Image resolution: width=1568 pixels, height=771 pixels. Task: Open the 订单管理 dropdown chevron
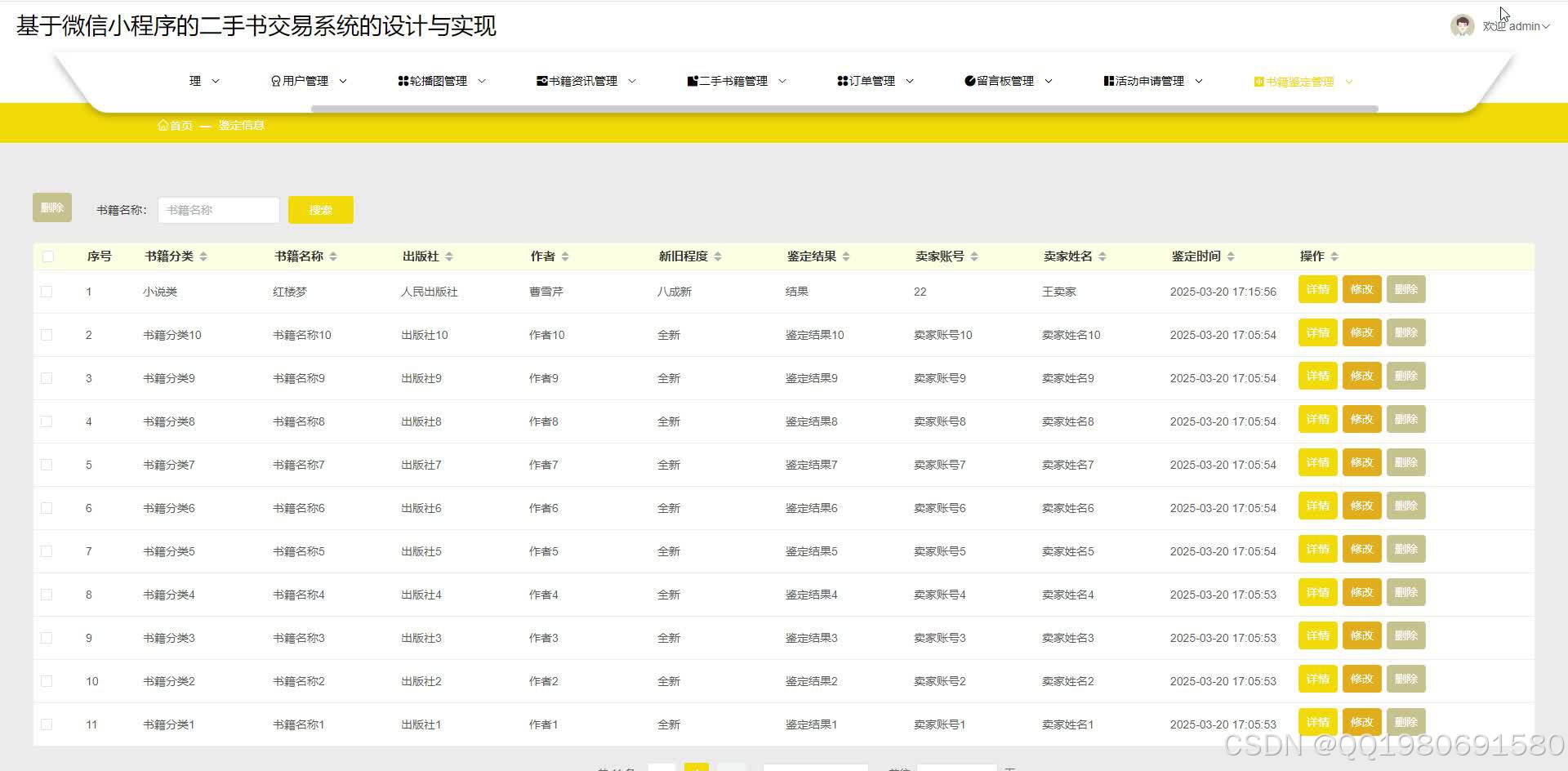click(910, 80)
